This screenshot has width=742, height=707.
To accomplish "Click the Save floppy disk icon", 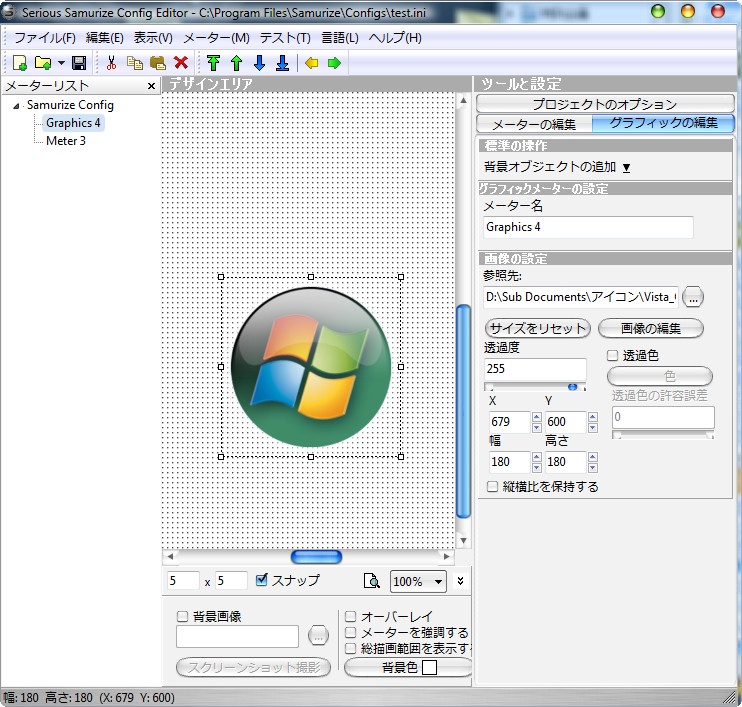I will point(79,63).
